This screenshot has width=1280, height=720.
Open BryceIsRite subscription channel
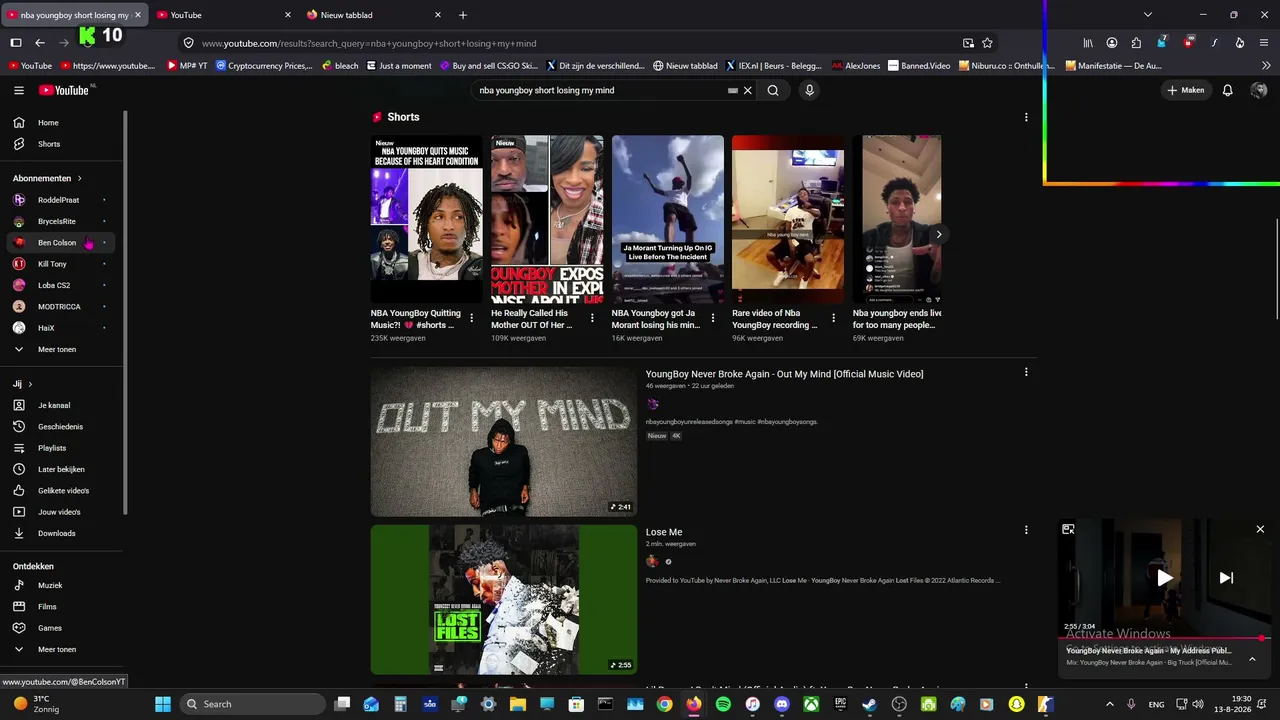(62, 221)
